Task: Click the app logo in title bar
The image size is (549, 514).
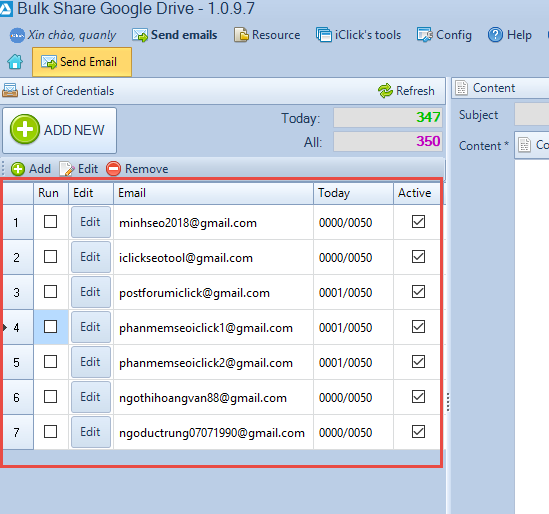Action: click(6, 8)
